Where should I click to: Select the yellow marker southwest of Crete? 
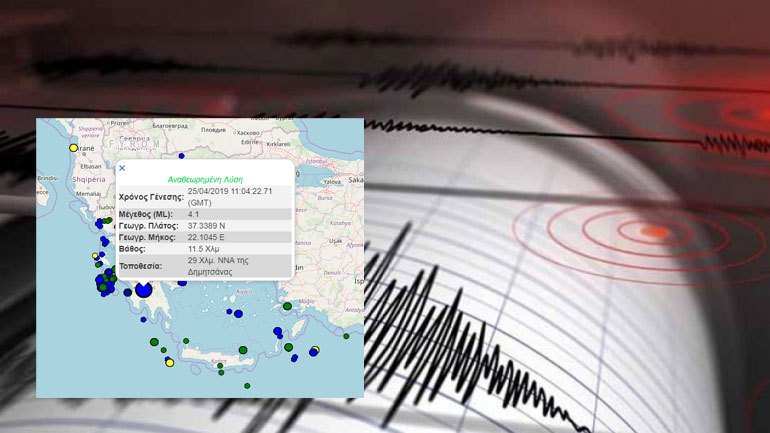coord(170,363)
